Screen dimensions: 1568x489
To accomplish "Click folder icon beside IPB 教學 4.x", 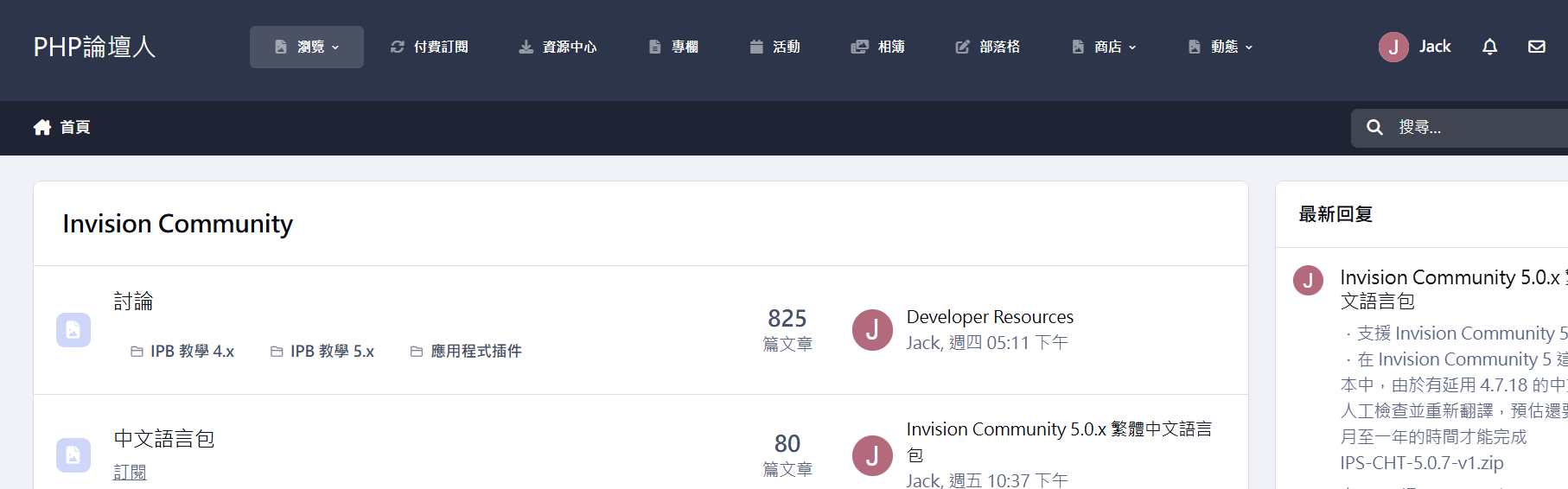I will point(137,352).
